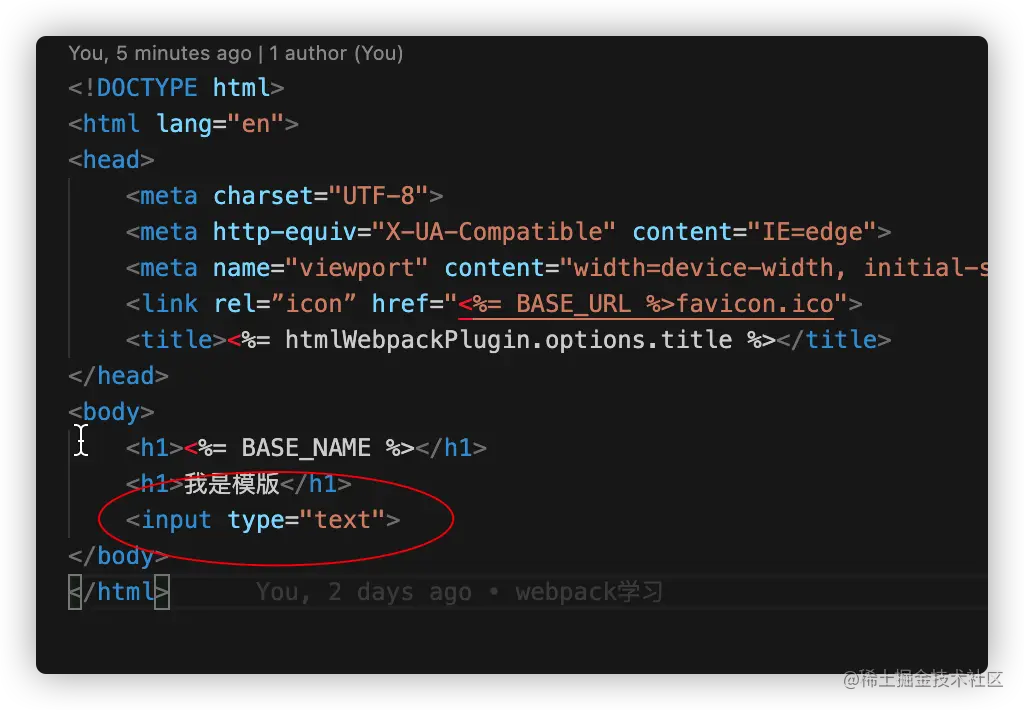Click the underlined BASE_URL favicon.ico href value
The height and width of the screenshot is (710, 1024).
coord(646,304)
